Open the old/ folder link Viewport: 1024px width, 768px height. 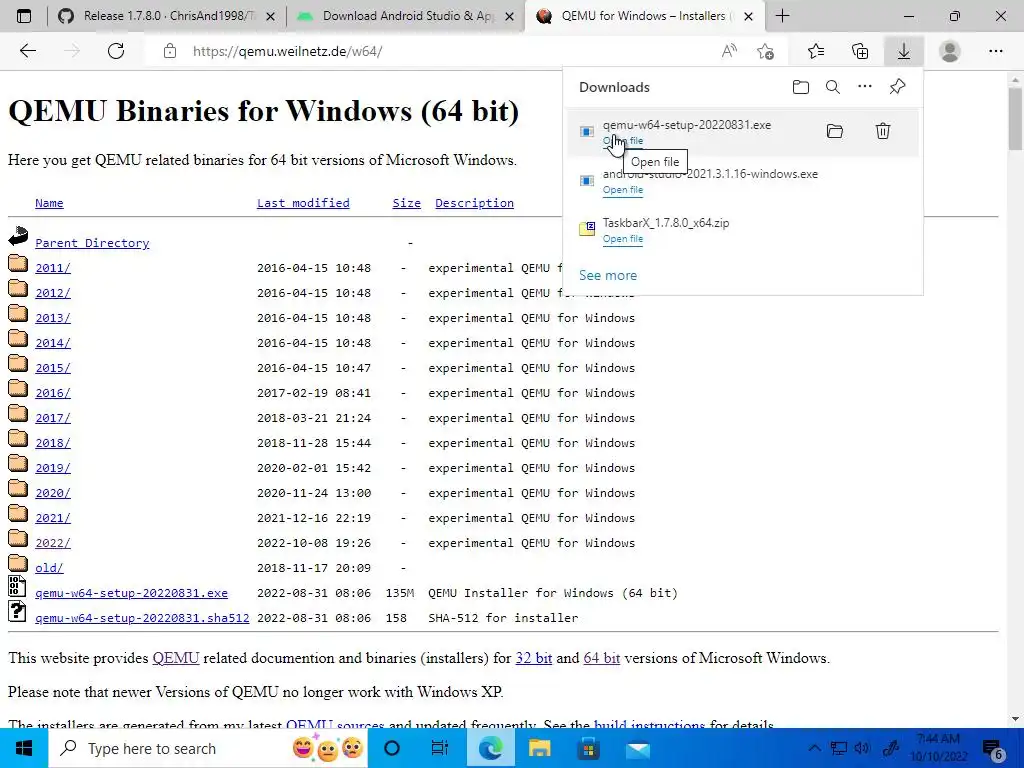click(49, 568)
